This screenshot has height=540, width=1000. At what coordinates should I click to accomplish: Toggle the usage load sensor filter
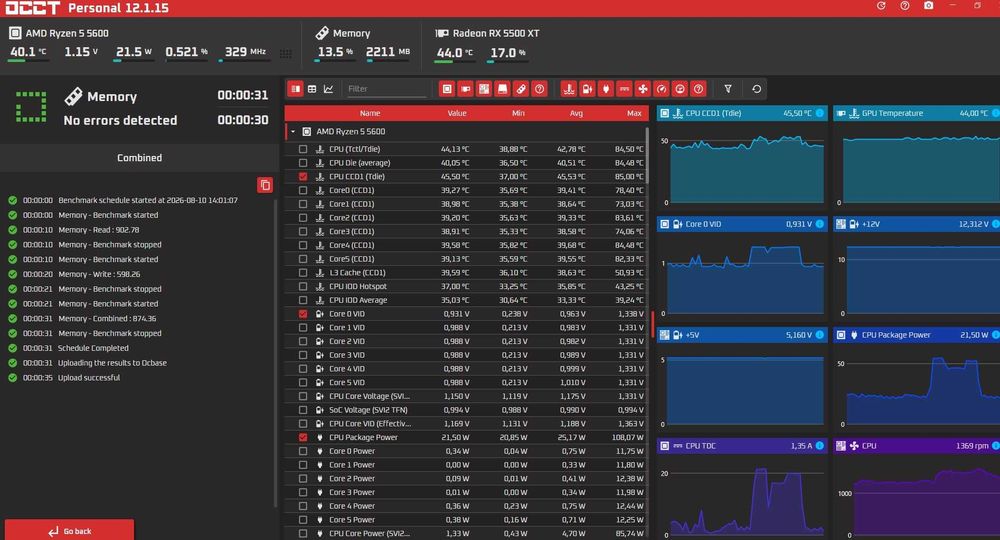click(x=680, y=89)
